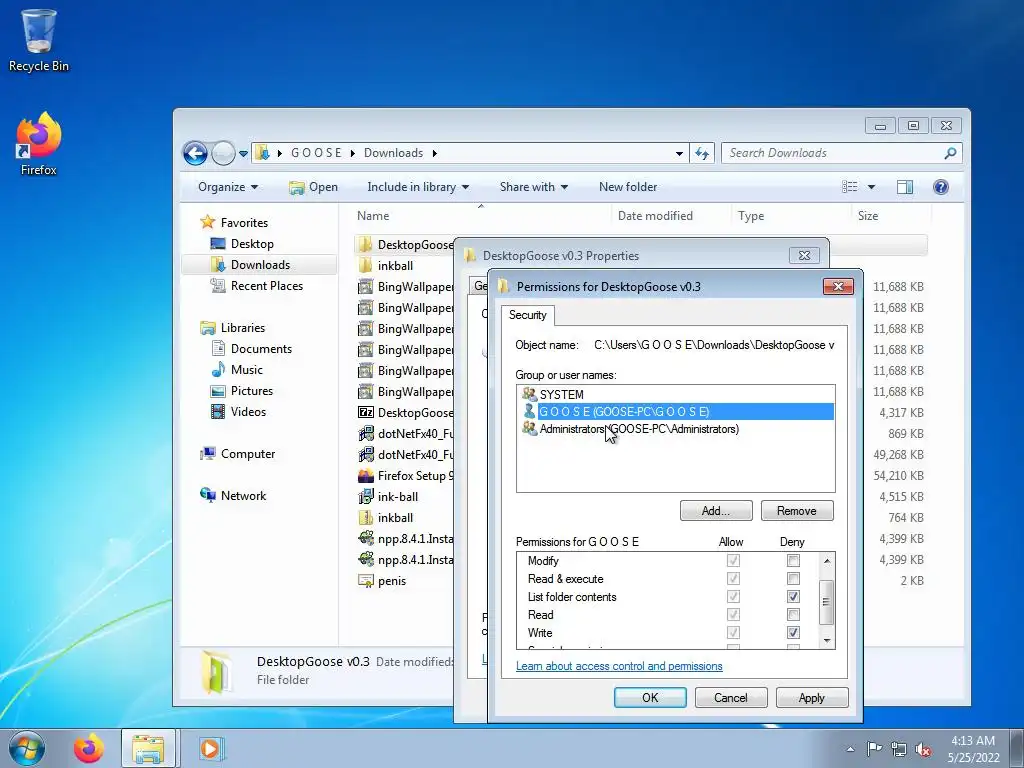The width and height of the screenshot is (1024, 768).
Task: Toggle Deny checkbox for Read & execute
Action: (x=793, y=579)
